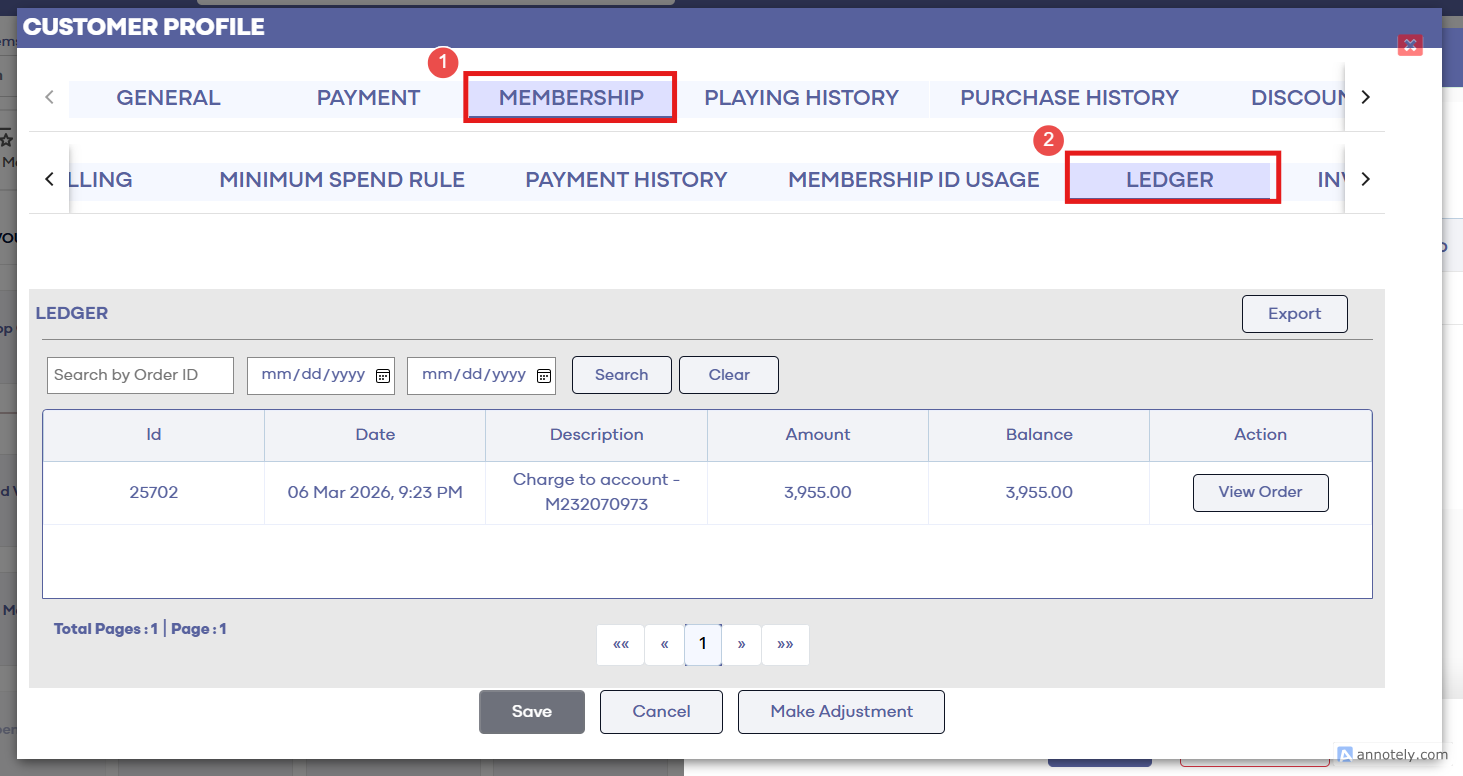Go to previous ledger page
1463x776 pixels.
coord(664,645)
